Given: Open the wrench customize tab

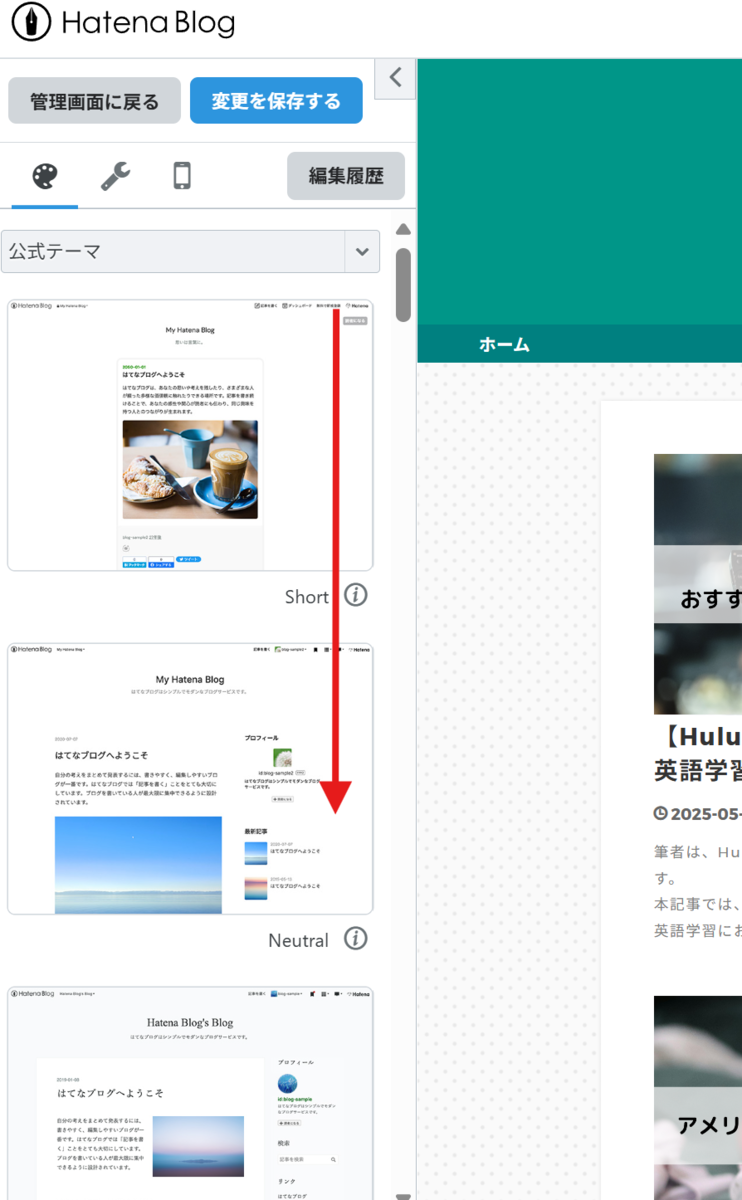Looking at the screenshot, I should pyautogui.click(x=115, y=177).
